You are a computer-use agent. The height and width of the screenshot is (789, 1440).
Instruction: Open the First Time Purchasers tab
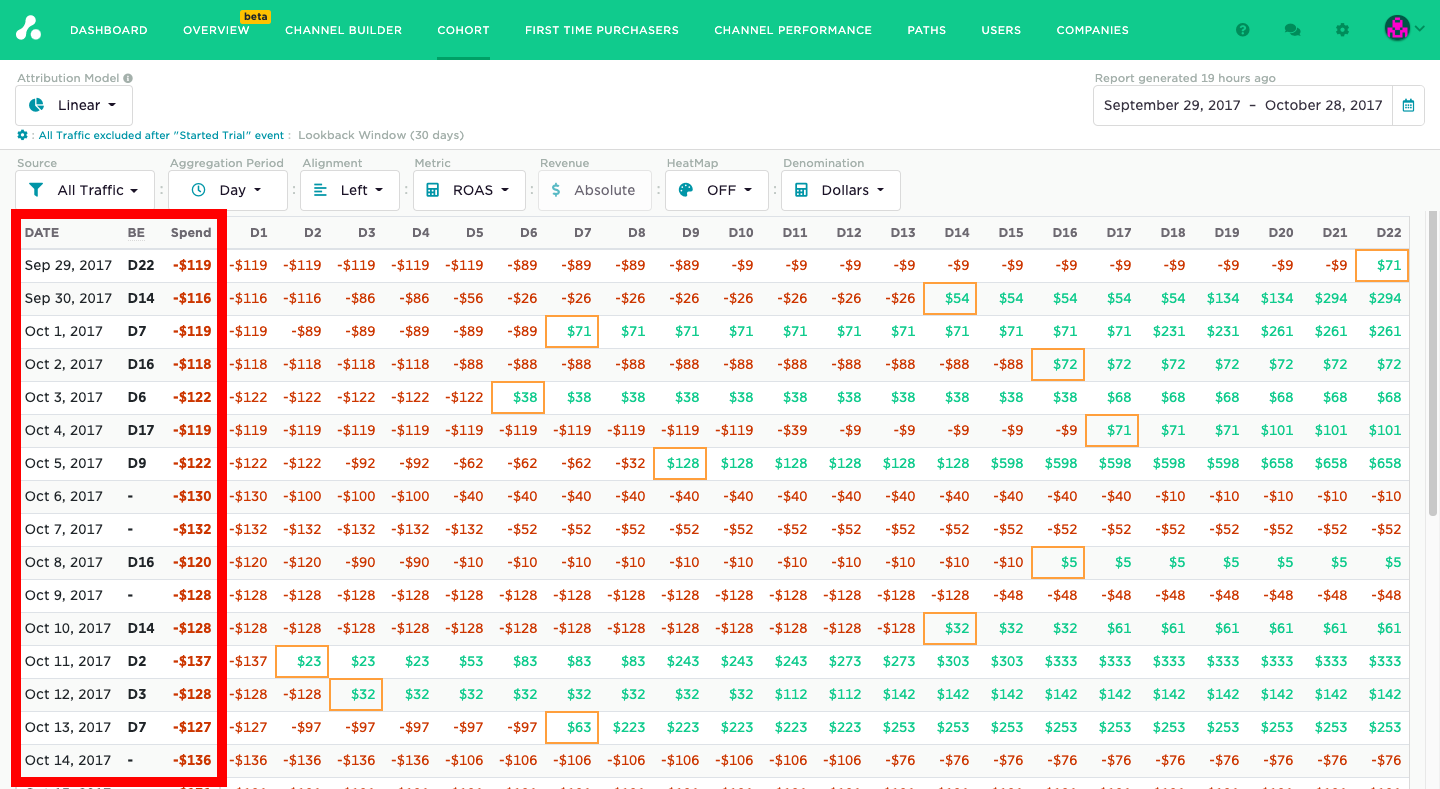(x=602, y=30)
